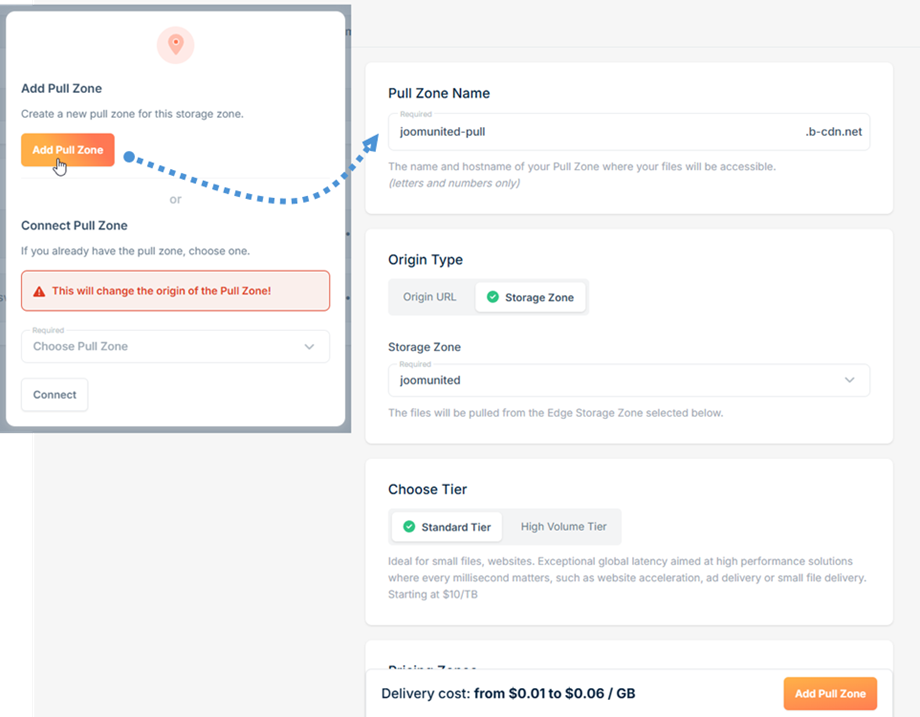
Task: Click the chevron arrow in Choose Pull Zone
Action: [x=309, y=347]
